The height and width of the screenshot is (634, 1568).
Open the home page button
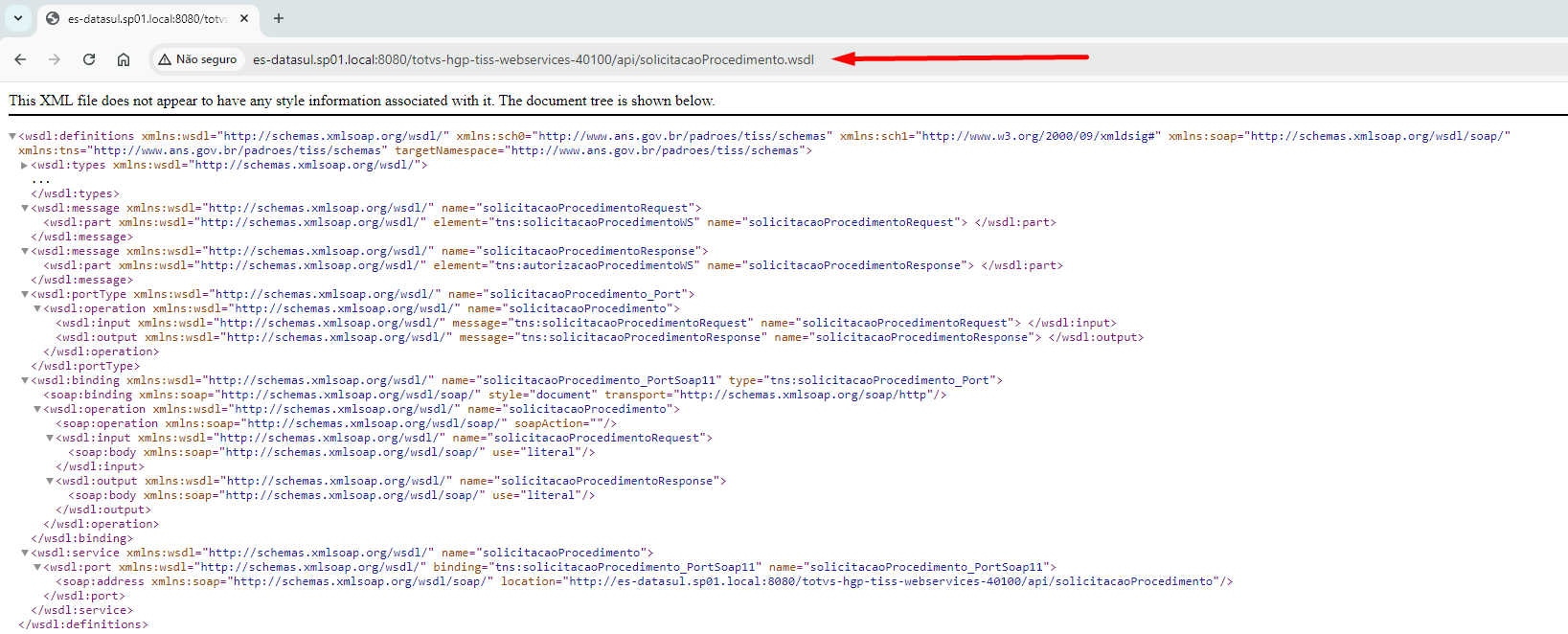124,59
